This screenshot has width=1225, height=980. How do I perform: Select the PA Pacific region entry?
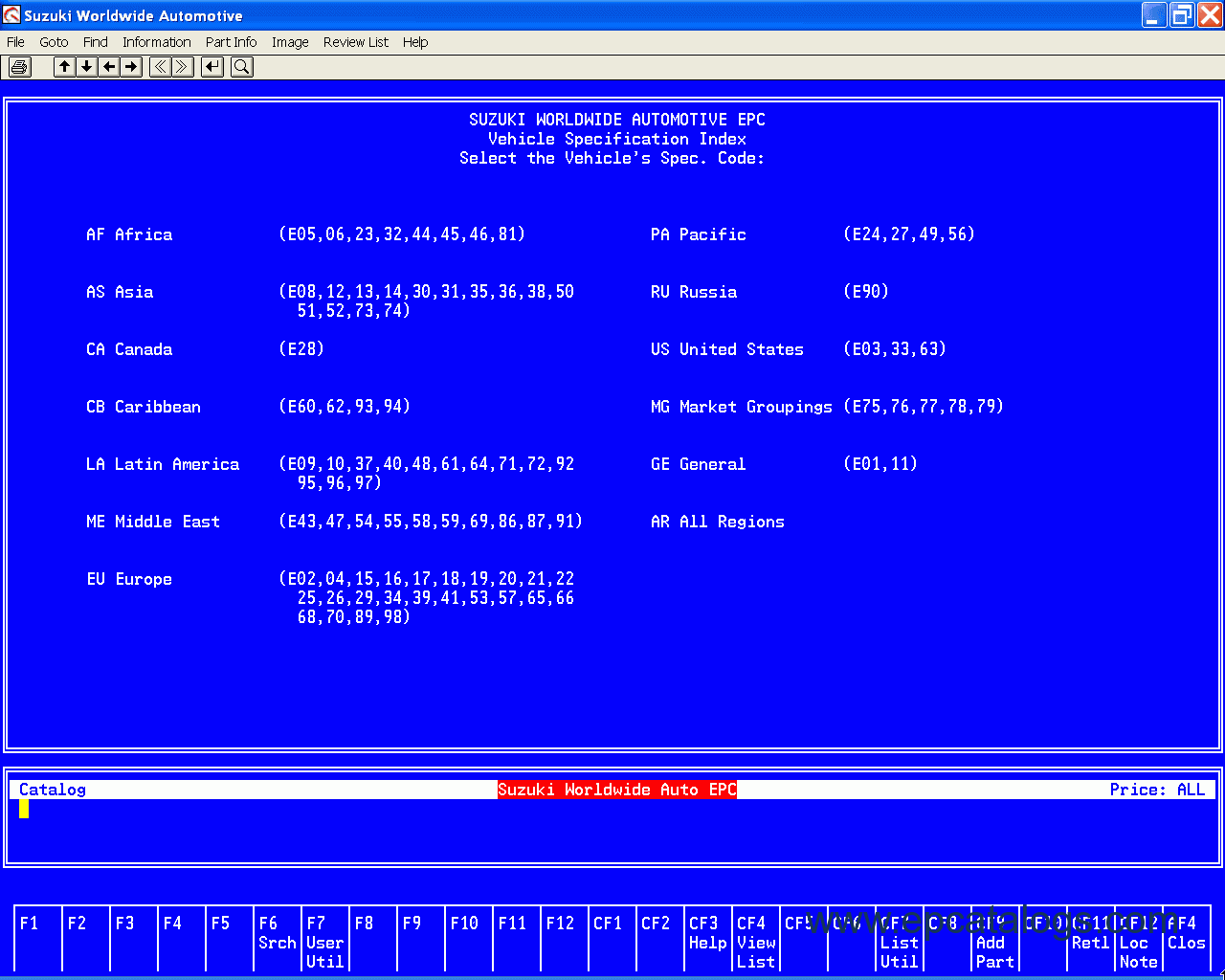point(699,234)
